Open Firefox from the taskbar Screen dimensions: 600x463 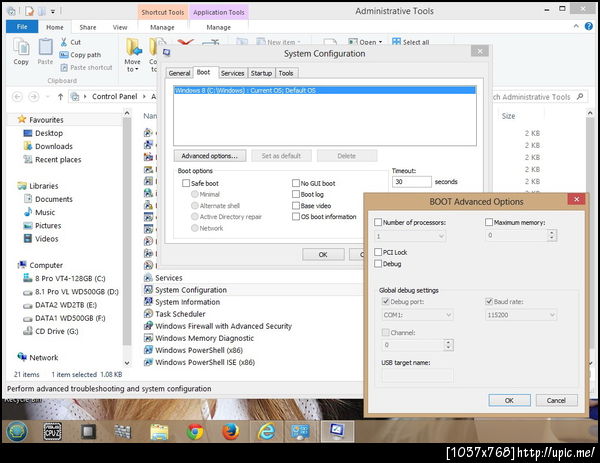tap(231, 432)
